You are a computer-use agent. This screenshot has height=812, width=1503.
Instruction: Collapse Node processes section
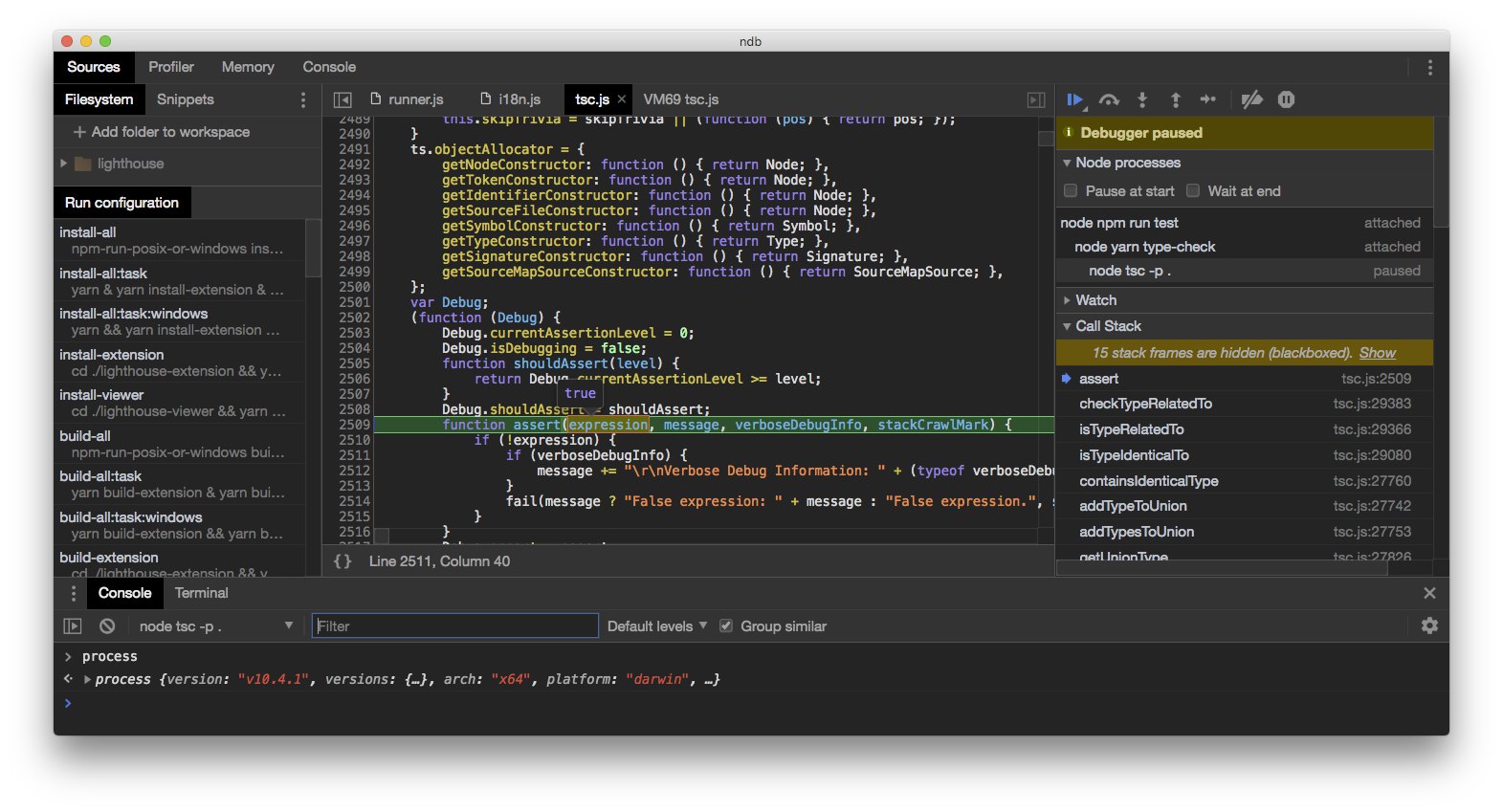tap(1067, 163)
